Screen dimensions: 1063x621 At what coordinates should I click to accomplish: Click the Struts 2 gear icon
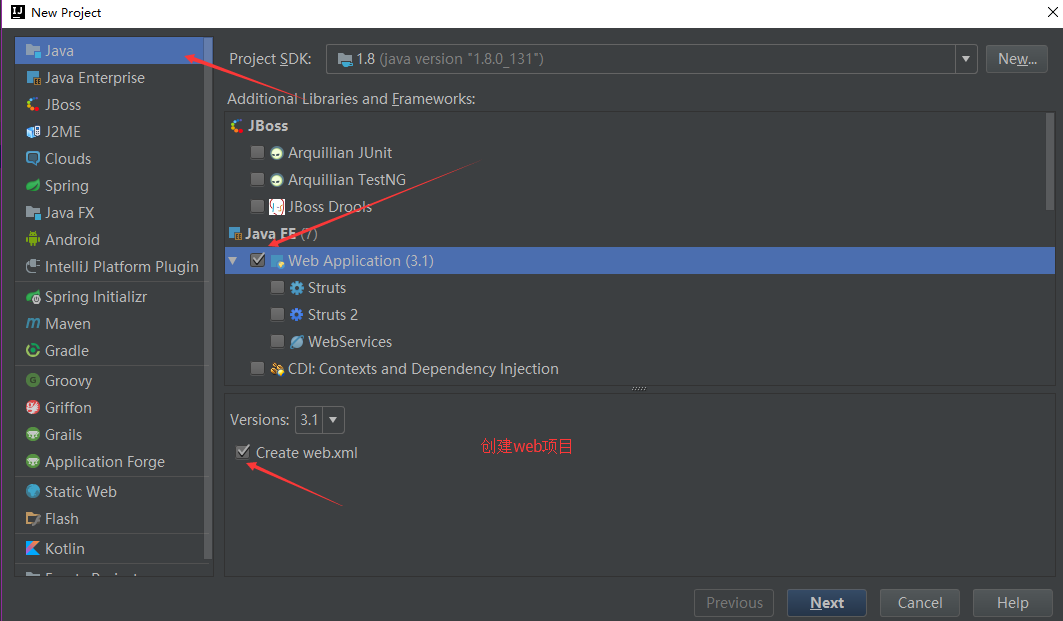pos(296,315)
